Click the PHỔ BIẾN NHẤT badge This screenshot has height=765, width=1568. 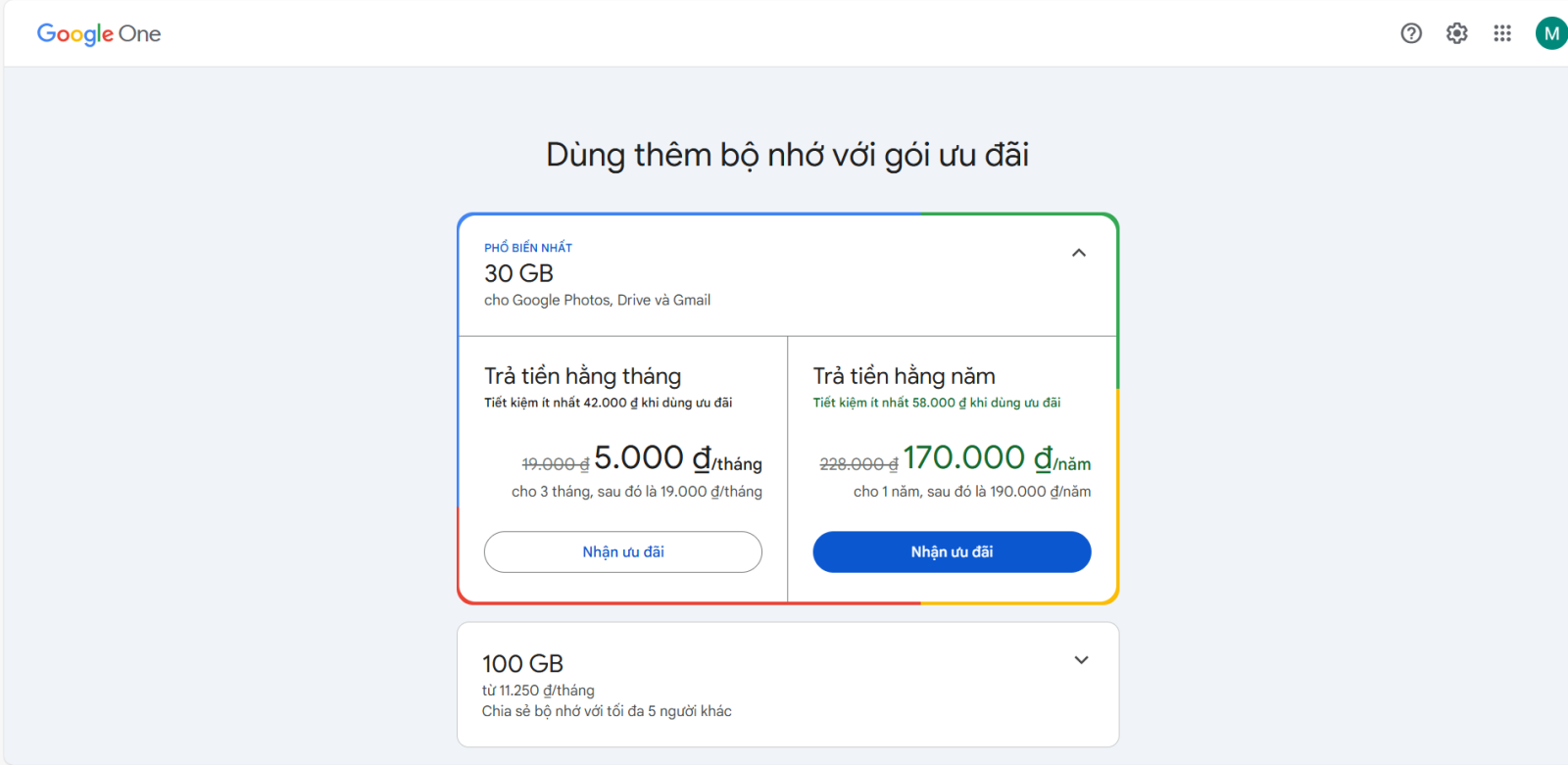pos(528,247)
